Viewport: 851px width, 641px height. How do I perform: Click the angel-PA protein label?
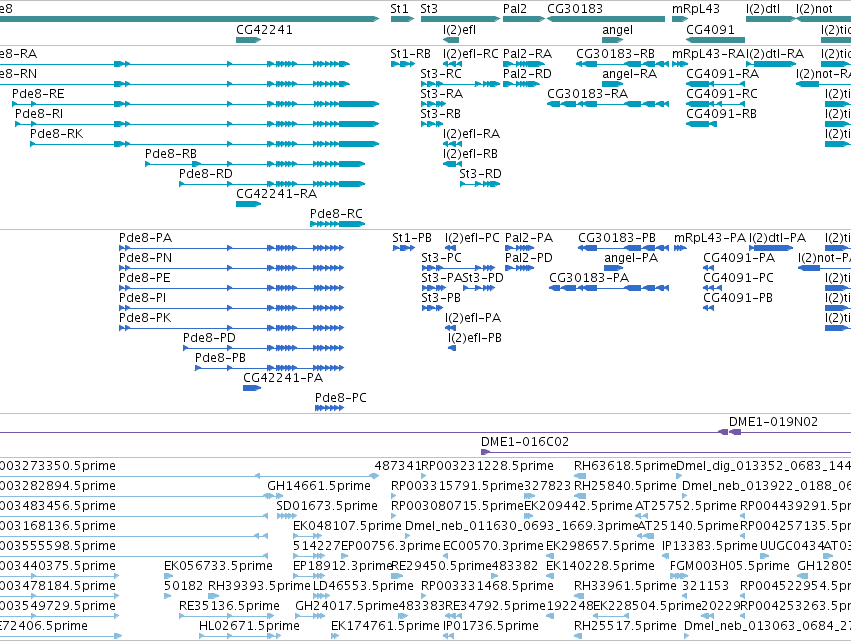(631, 258)
